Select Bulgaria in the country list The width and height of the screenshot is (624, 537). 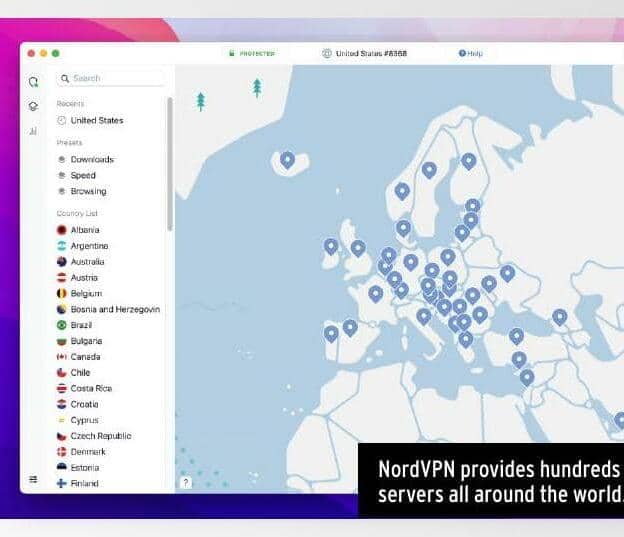coord(80,341)
